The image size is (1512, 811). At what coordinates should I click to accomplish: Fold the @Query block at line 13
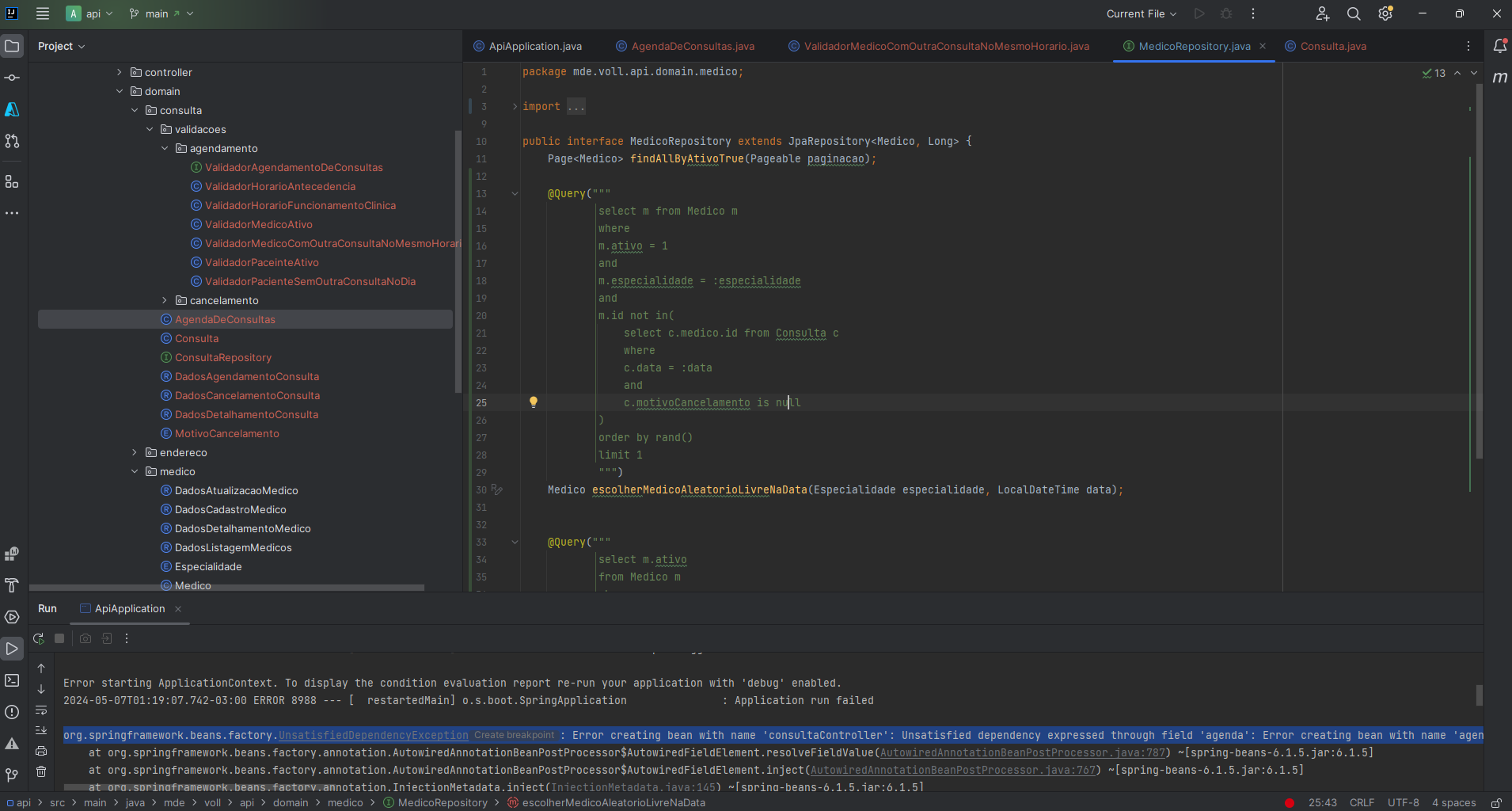(x=515, y=193)
